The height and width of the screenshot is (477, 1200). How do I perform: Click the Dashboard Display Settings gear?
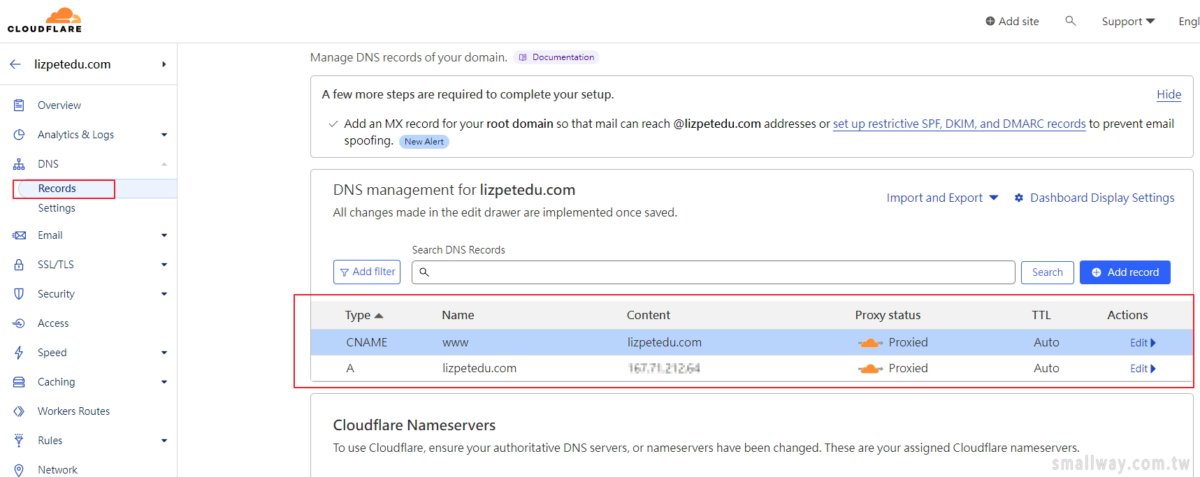(1019, 198)
